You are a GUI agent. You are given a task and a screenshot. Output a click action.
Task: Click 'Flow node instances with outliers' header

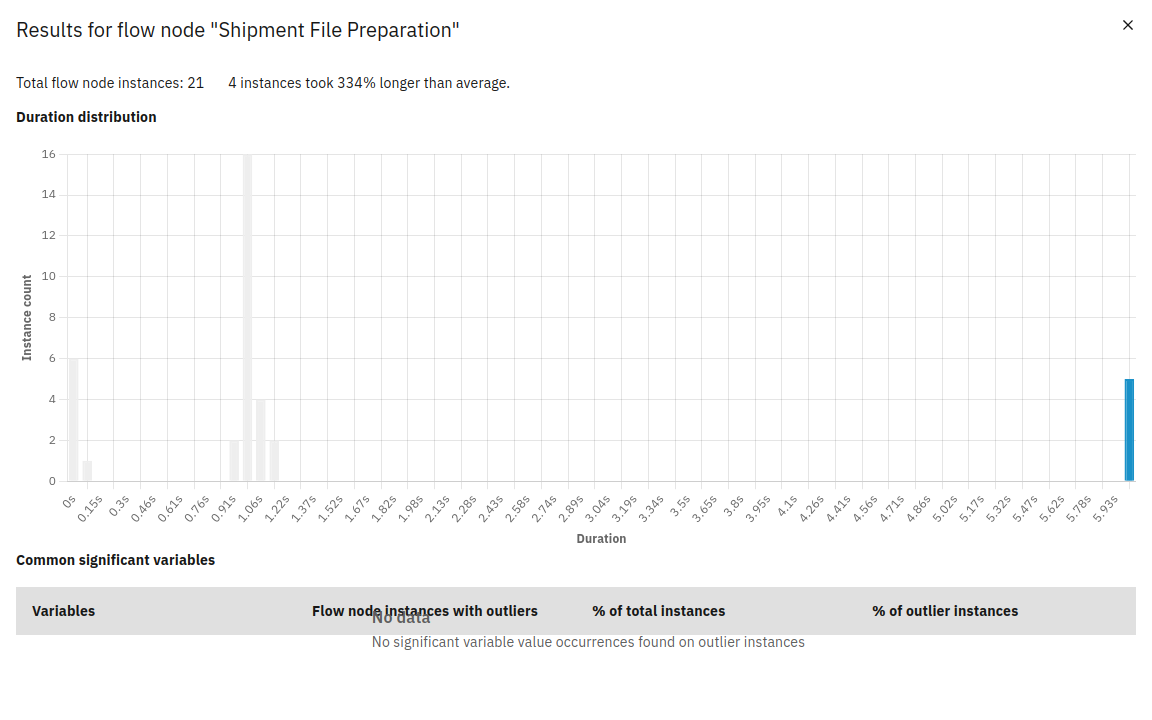pyautogui.click(x=425, y=611)
